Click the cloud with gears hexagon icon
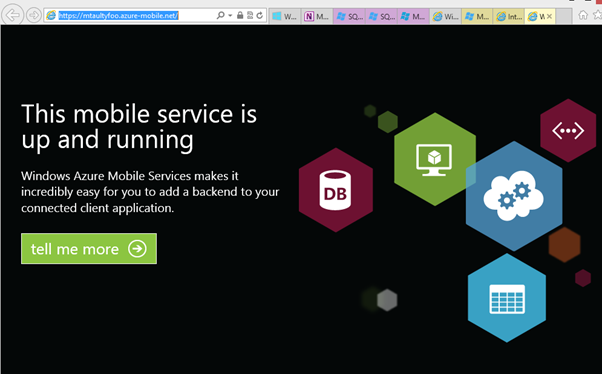Viewport: 602px width, 374px height. pyautogui.click(x=514, y=196)
